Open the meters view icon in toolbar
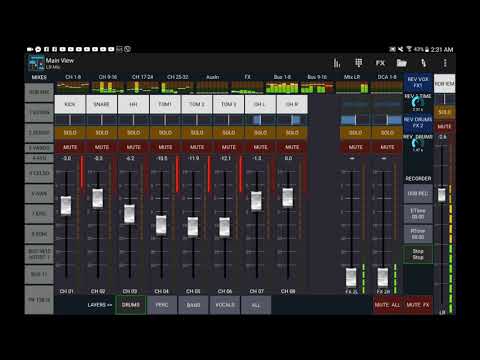 tap(337, 63)
